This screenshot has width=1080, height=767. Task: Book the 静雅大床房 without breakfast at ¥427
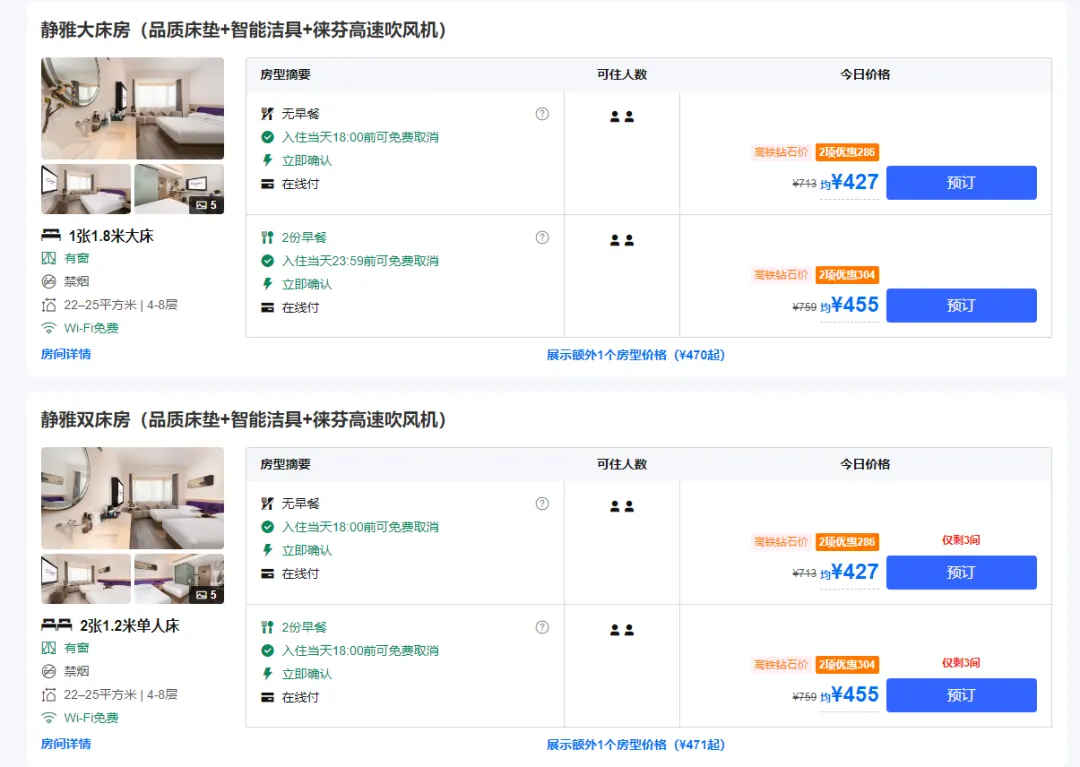coord(960,183)
